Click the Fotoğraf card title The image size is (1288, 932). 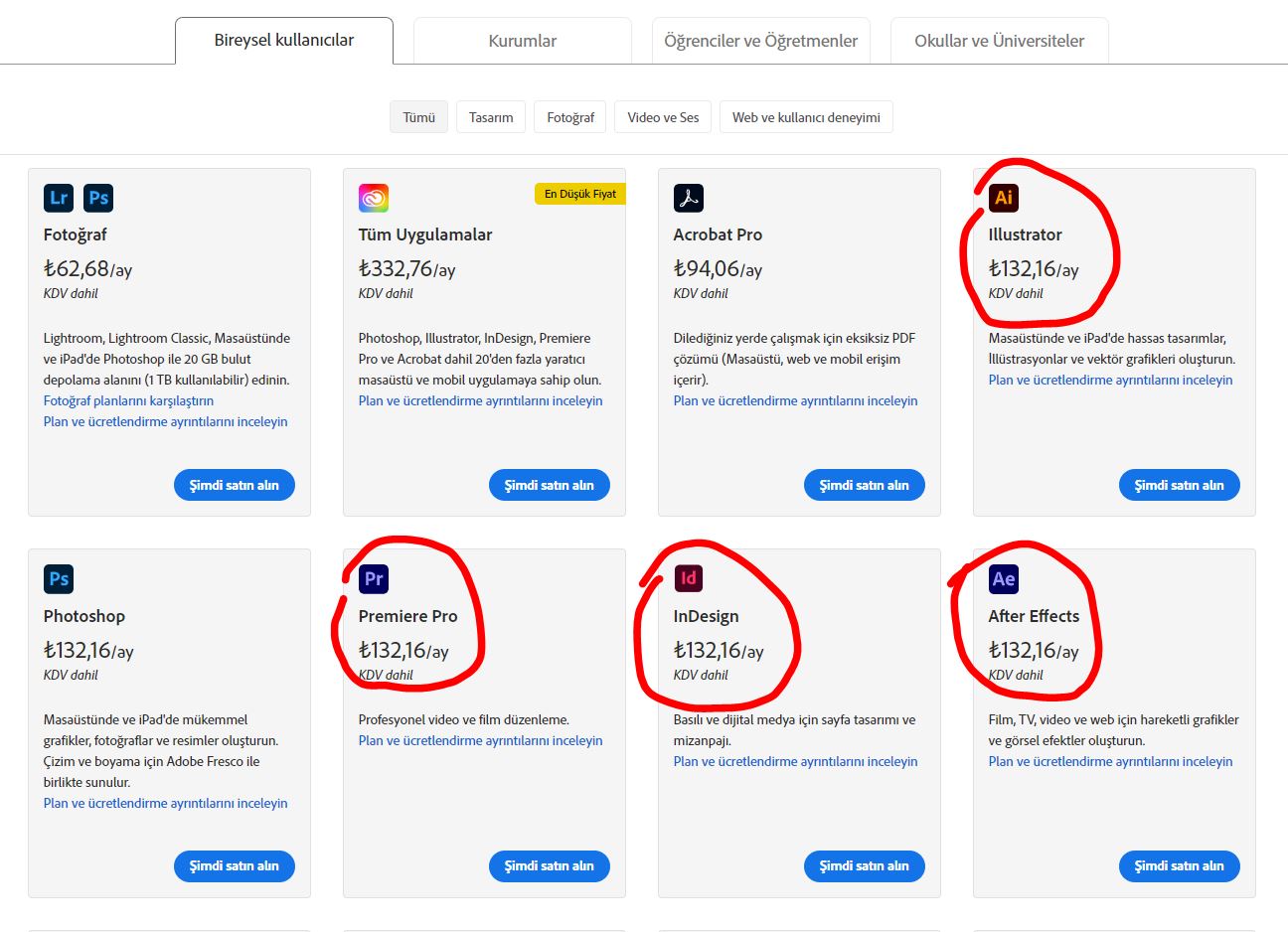76,234
